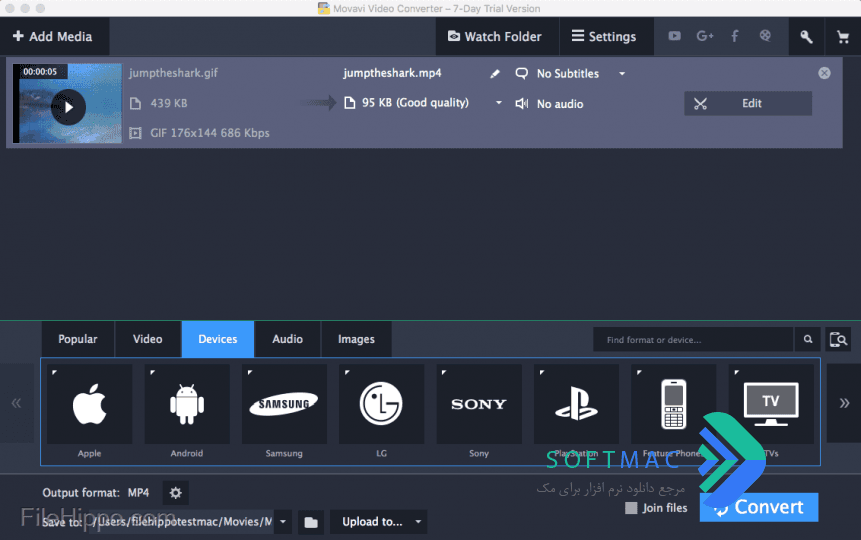The image size is (861, 540).
Task: Click the Edit button with scissors
Action: click(748, 103)
